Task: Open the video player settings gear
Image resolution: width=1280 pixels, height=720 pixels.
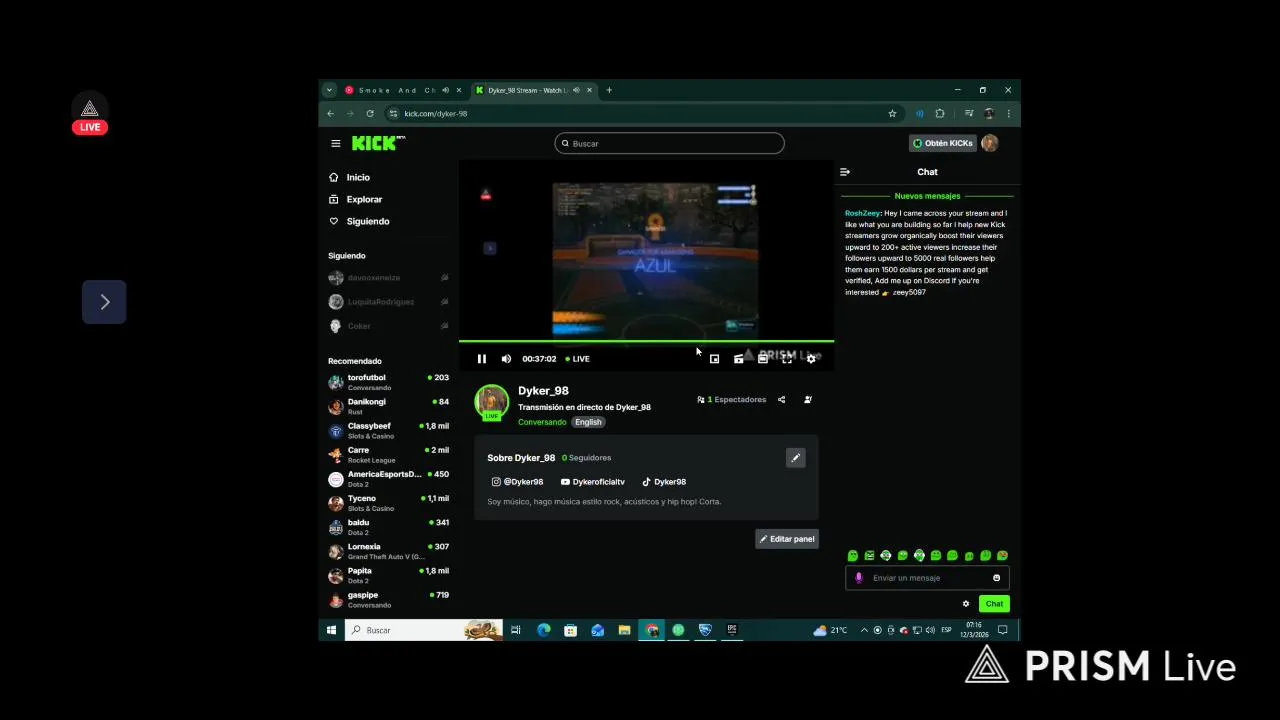Action: pyautogui.click(x=811, y=359)
